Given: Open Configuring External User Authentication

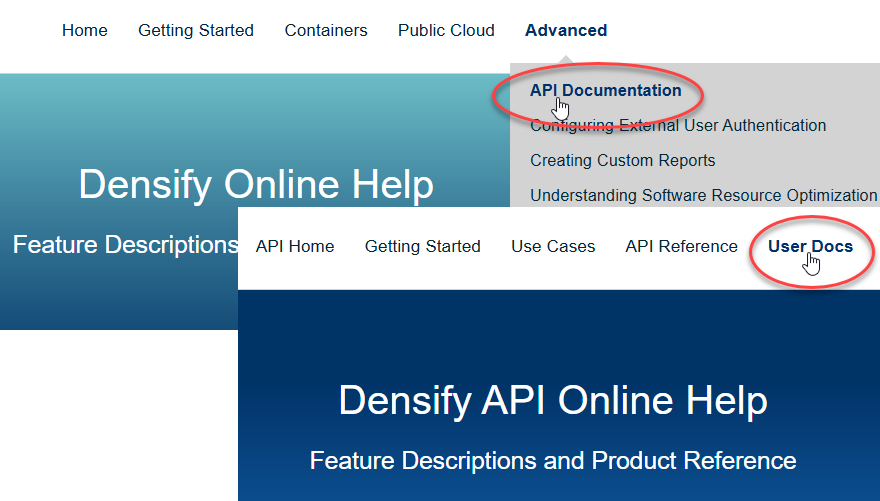Looking at the screenshot, I should pyautogui.click(x=678, y=126).
